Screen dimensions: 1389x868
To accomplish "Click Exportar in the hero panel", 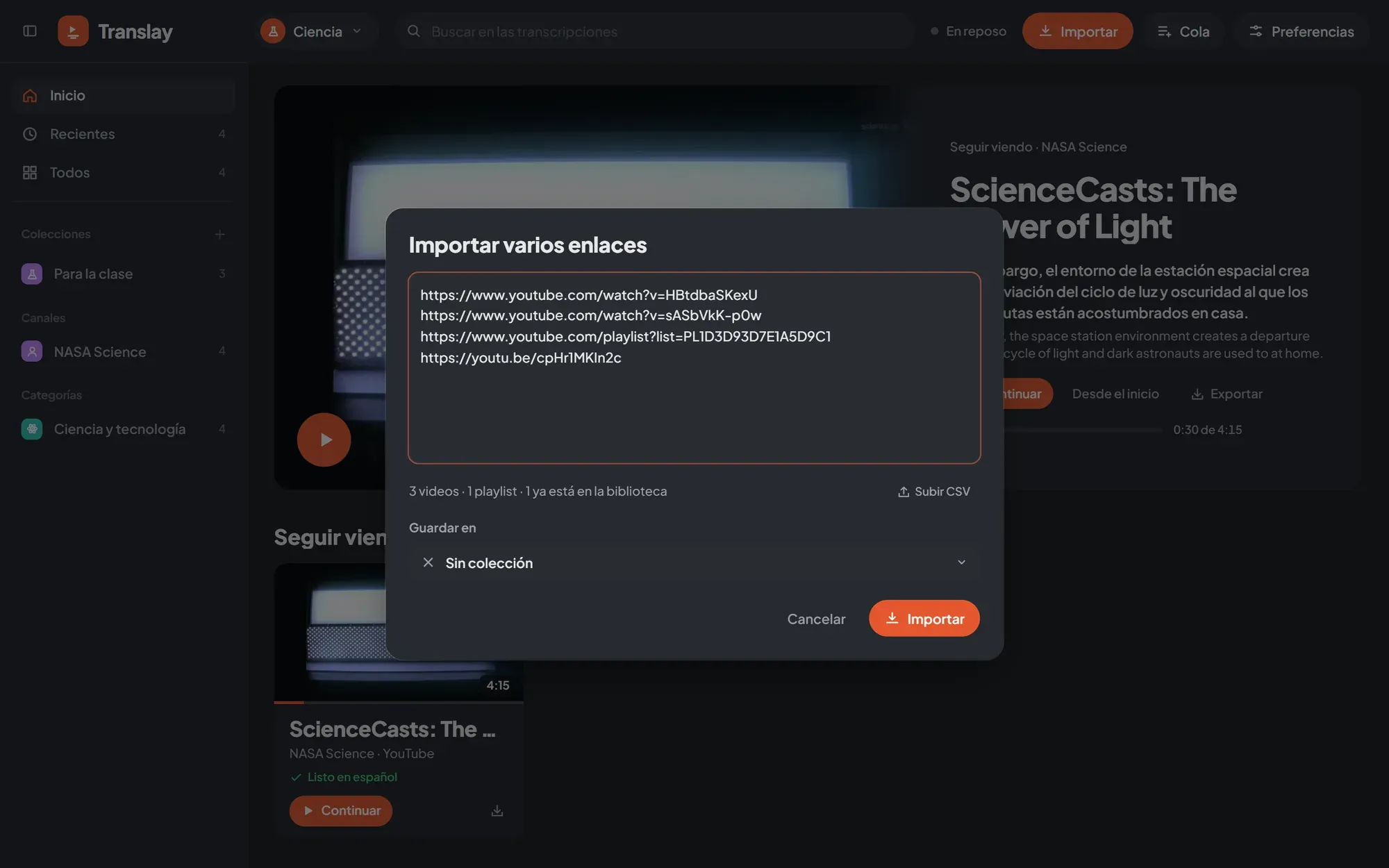I will tap(1226, 394).
